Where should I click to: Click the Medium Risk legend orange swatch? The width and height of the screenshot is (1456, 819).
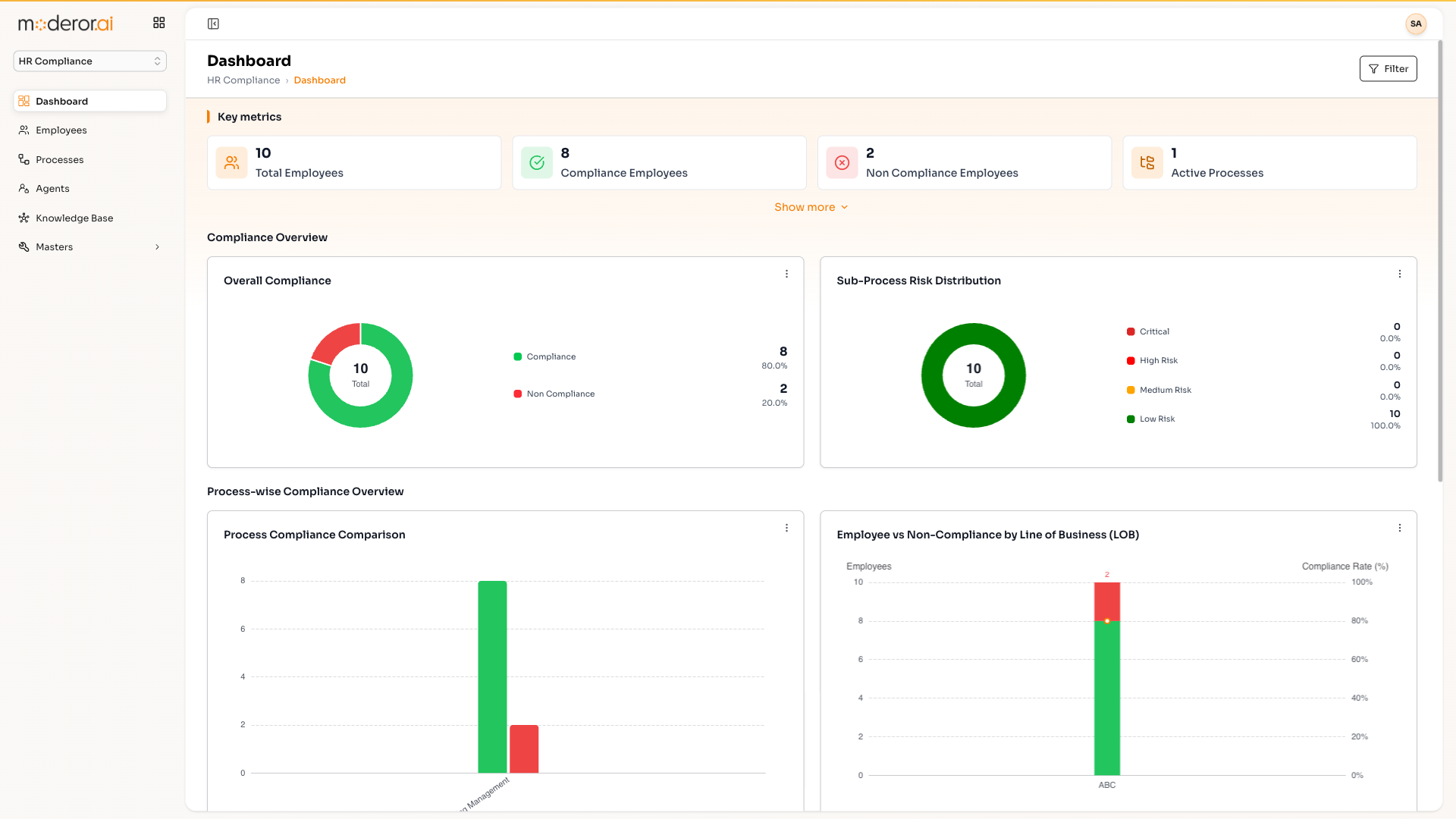1131,391
